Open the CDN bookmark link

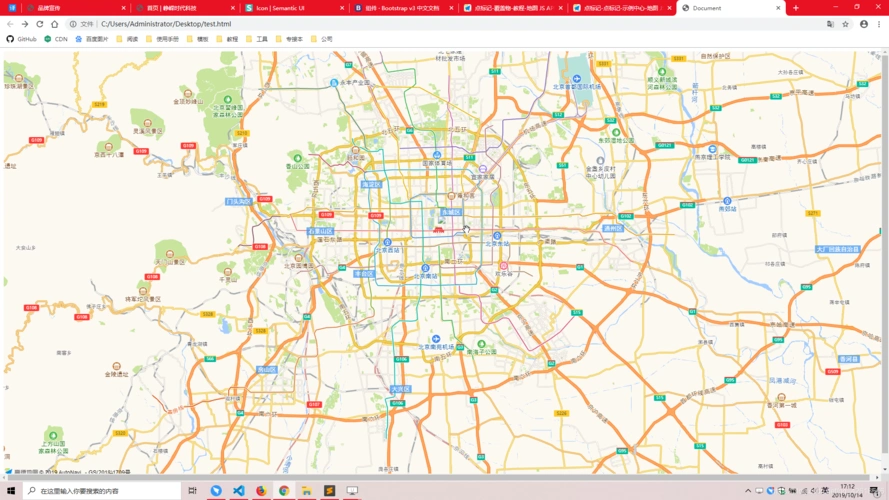pyautogui.click(x=56, y=39)
